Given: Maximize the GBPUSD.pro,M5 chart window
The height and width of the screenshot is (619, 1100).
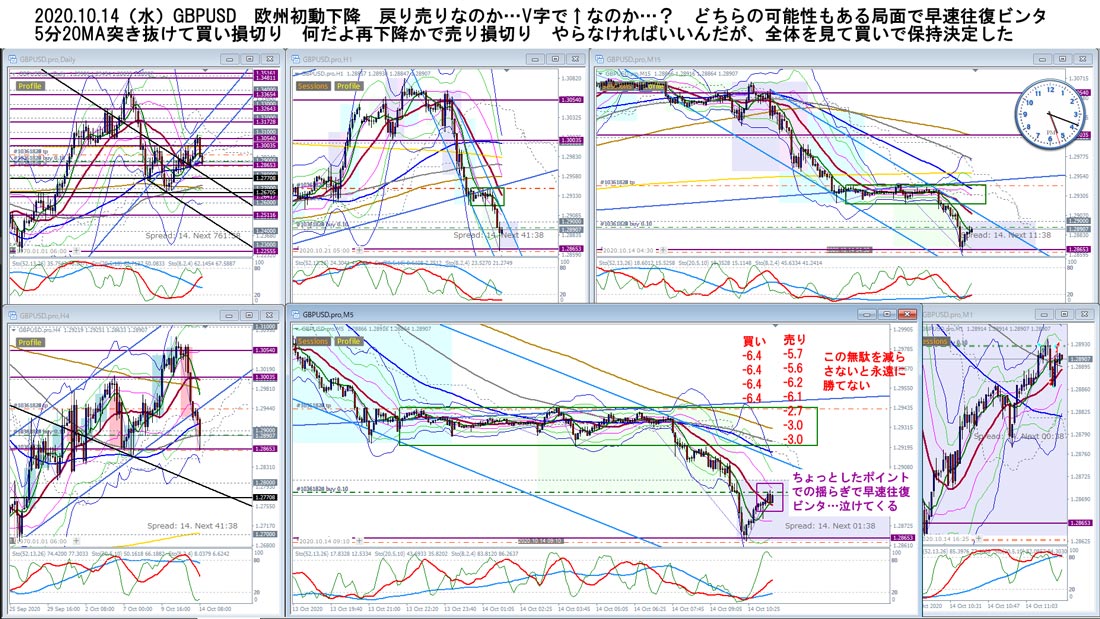Looking at the screenshot, I should pyautogui.click(x=887, y=314).
